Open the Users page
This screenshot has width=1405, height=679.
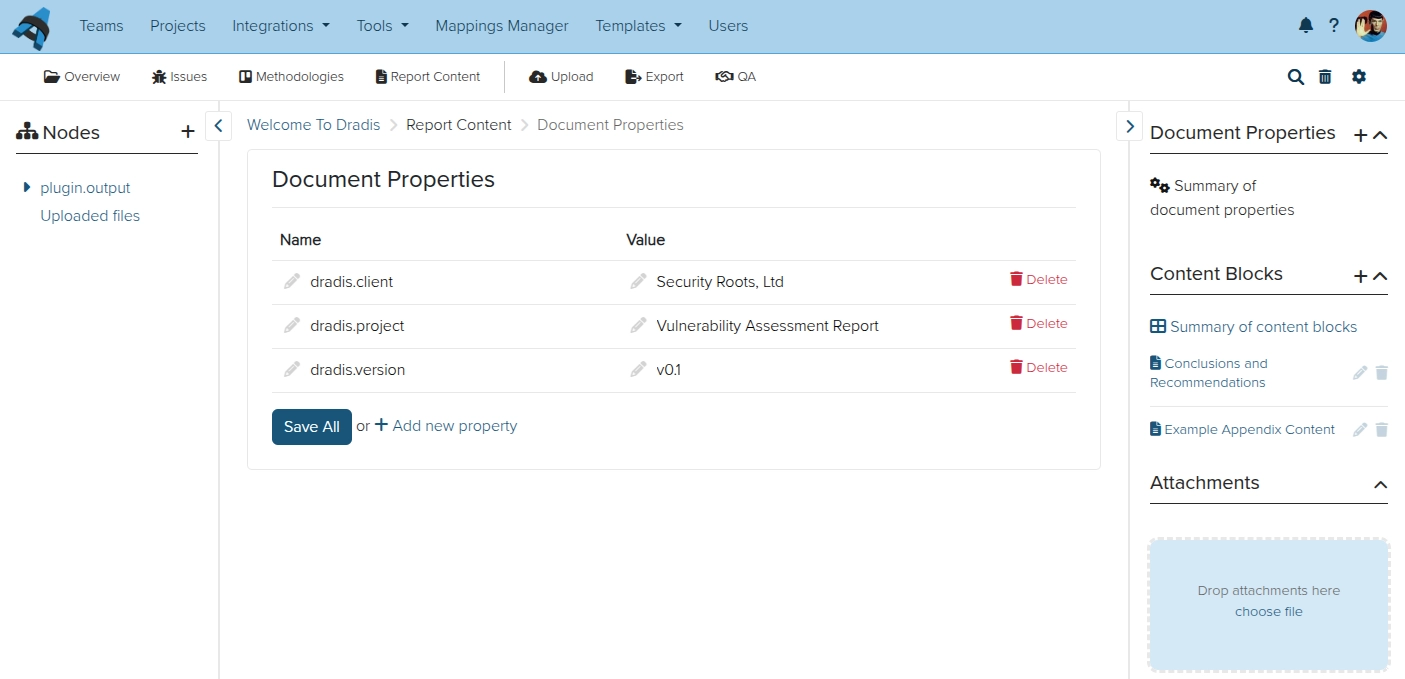[728, 26]
